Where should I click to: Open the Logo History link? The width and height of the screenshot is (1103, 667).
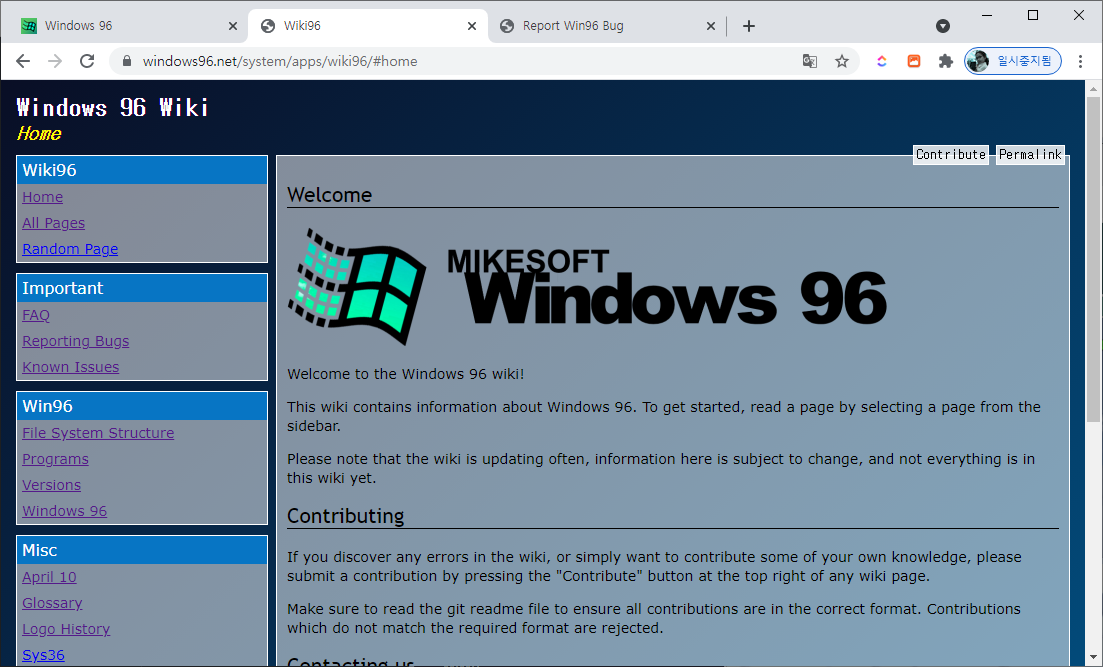click(66, 630)
